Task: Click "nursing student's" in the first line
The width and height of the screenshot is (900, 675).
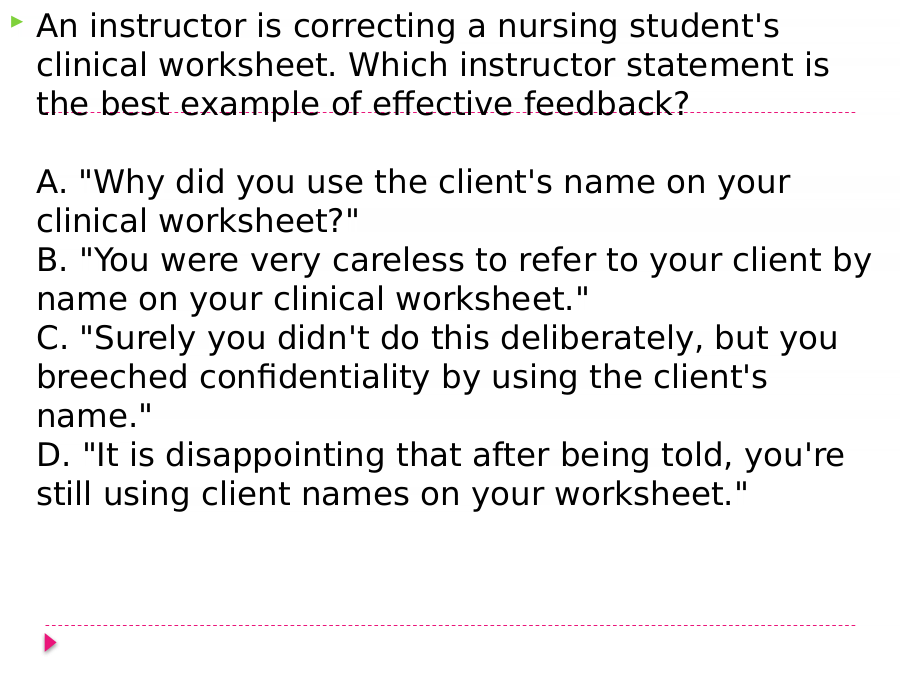Action: click(638, 28)
